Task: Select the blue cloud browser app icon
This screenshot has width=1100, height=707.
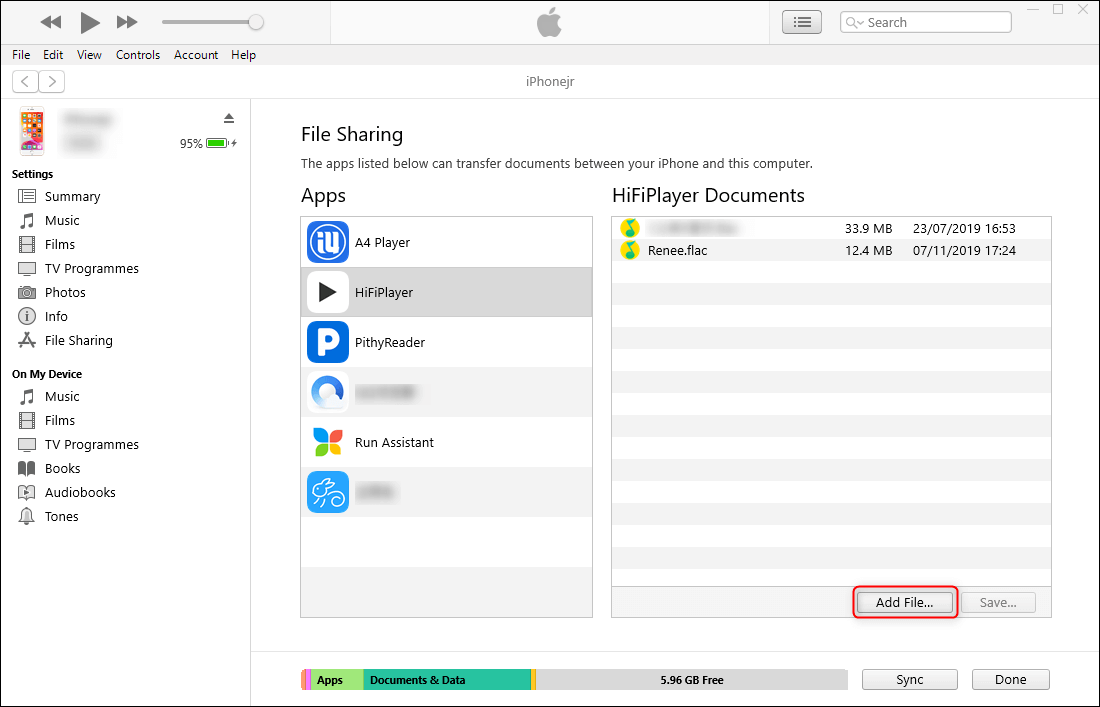Action: pos(328,392)
